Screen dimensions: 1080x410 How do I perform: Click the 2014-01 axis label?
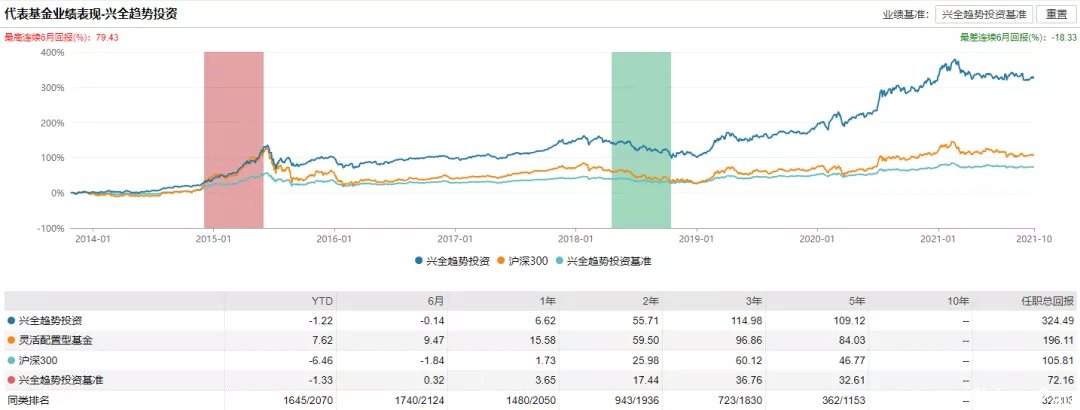[93, 238]
